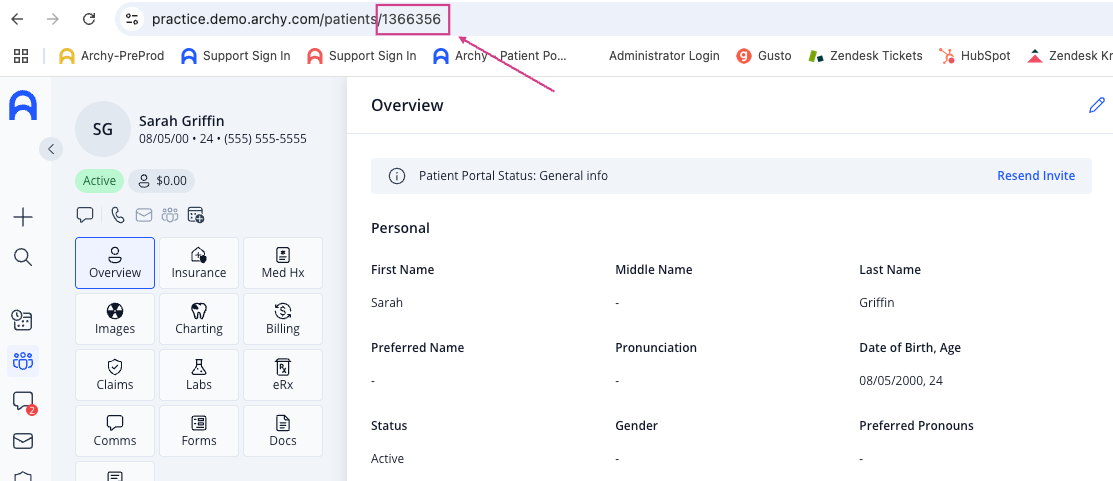
Task: Click the plus icon in the sidebar
Action: tap(23, 217)
